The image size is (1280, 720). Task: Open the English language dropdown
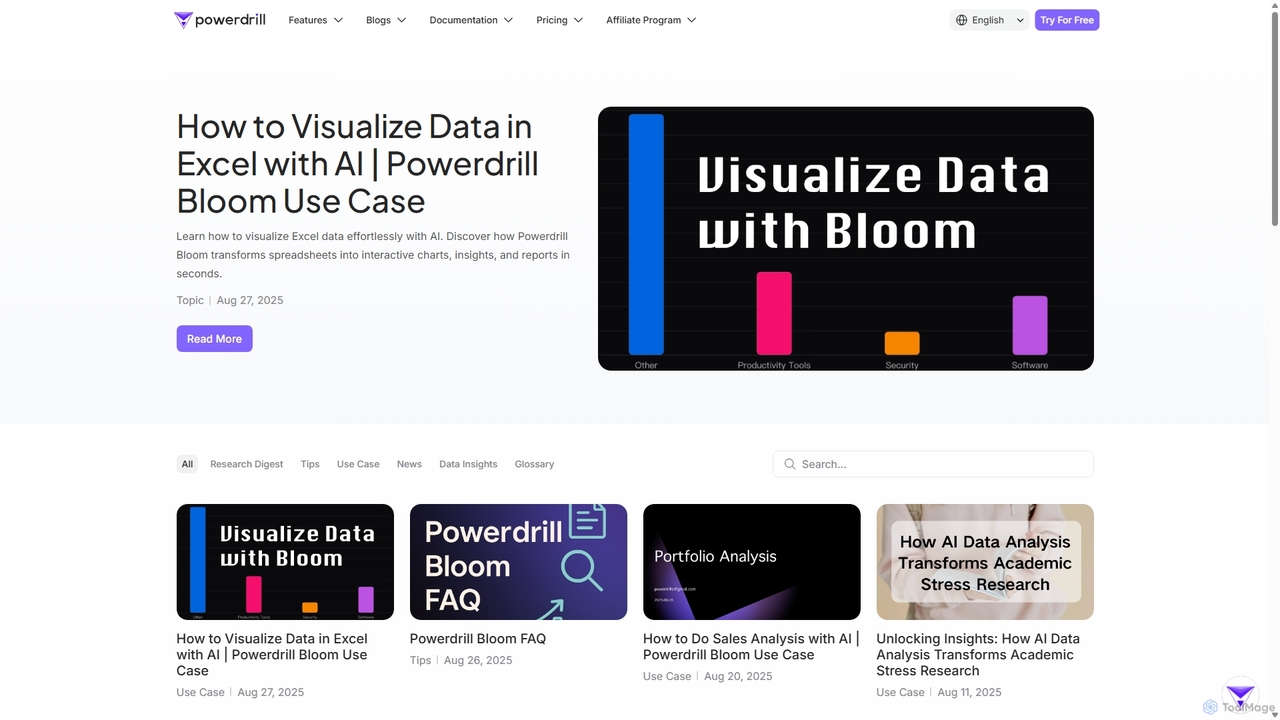point(989,20)
